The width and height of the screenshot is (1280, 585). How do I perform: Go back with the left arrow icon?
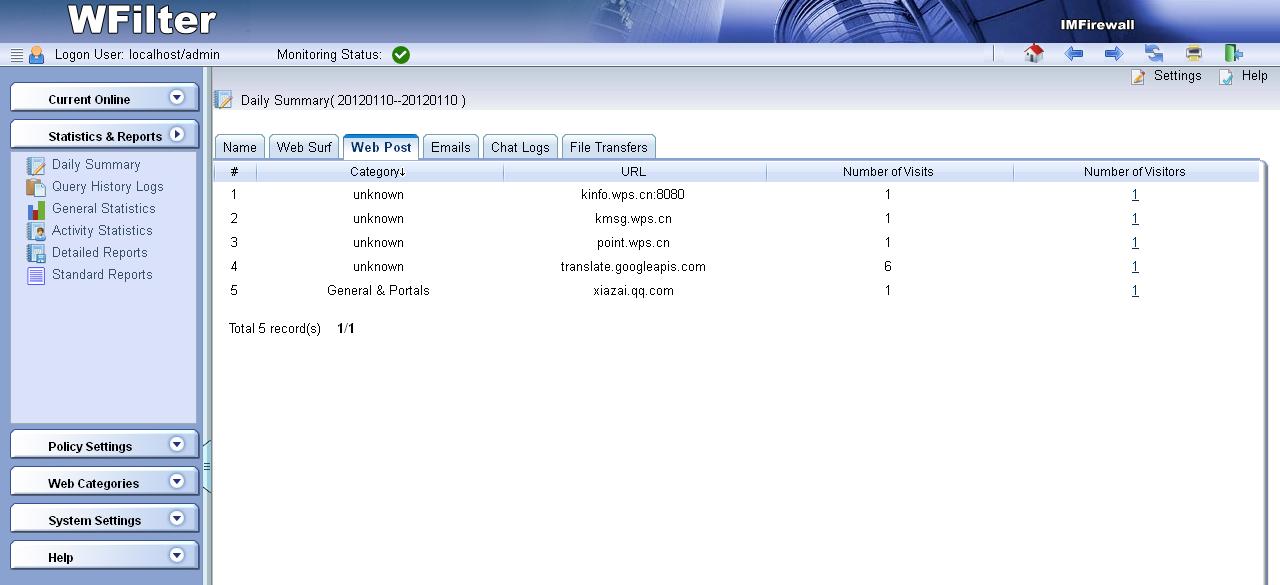pos(1074,54)
